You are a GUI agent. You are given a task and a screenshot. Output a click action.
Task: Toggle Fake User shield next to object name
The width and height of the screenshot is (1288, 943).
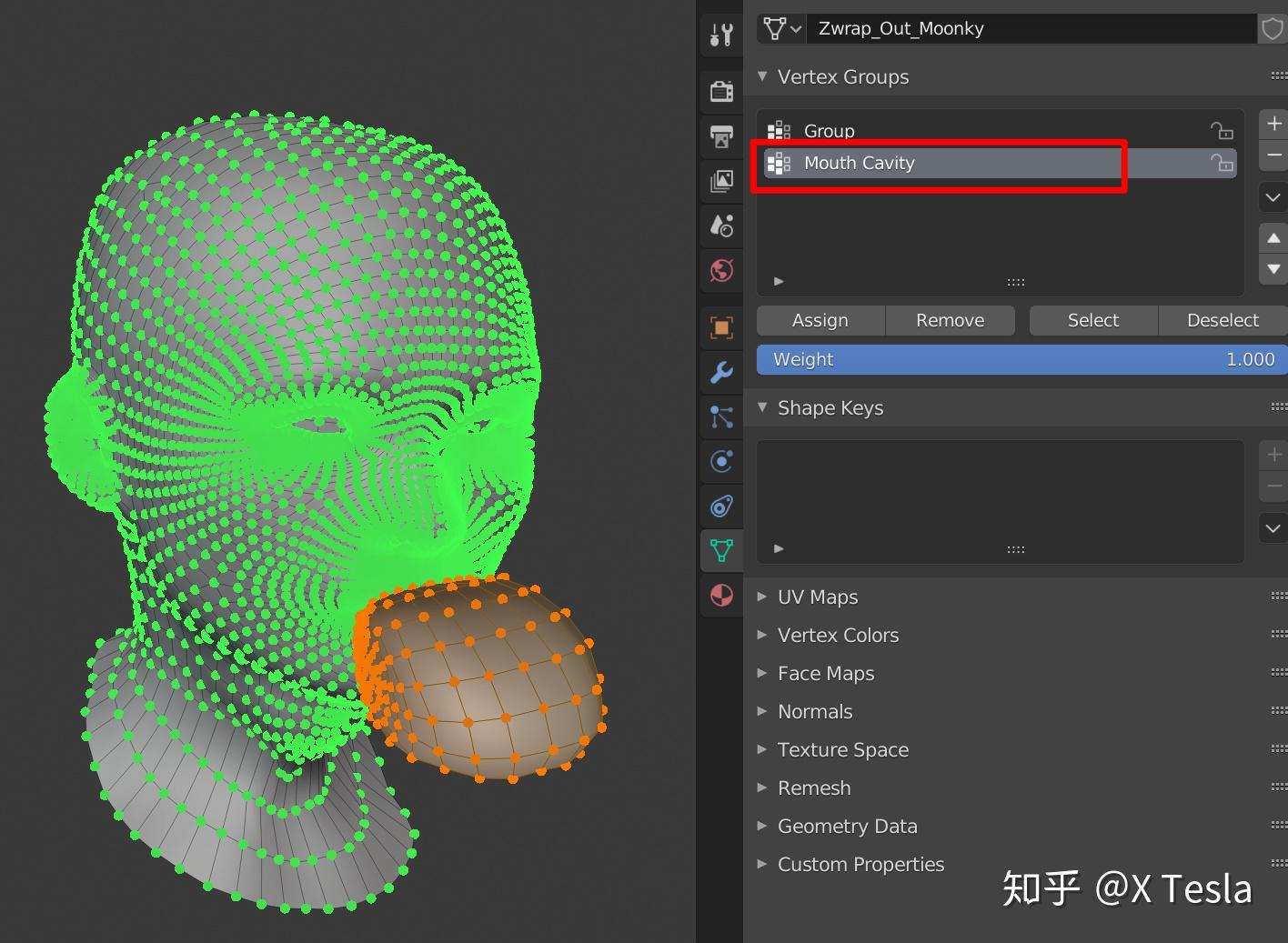click(1272, 28)
